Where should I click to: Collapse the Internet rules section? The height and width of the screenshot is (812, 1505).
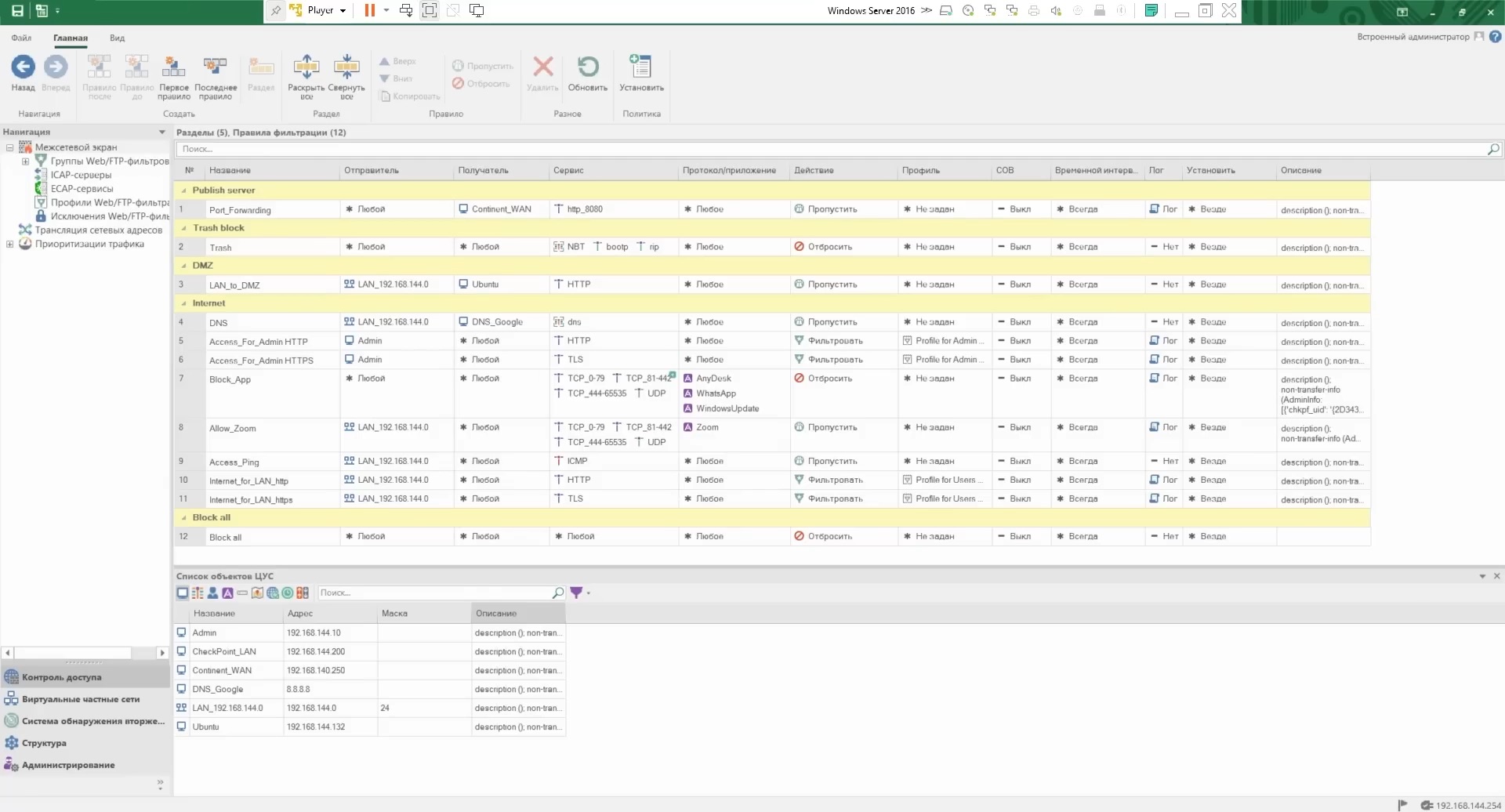(x=184, y=303)
